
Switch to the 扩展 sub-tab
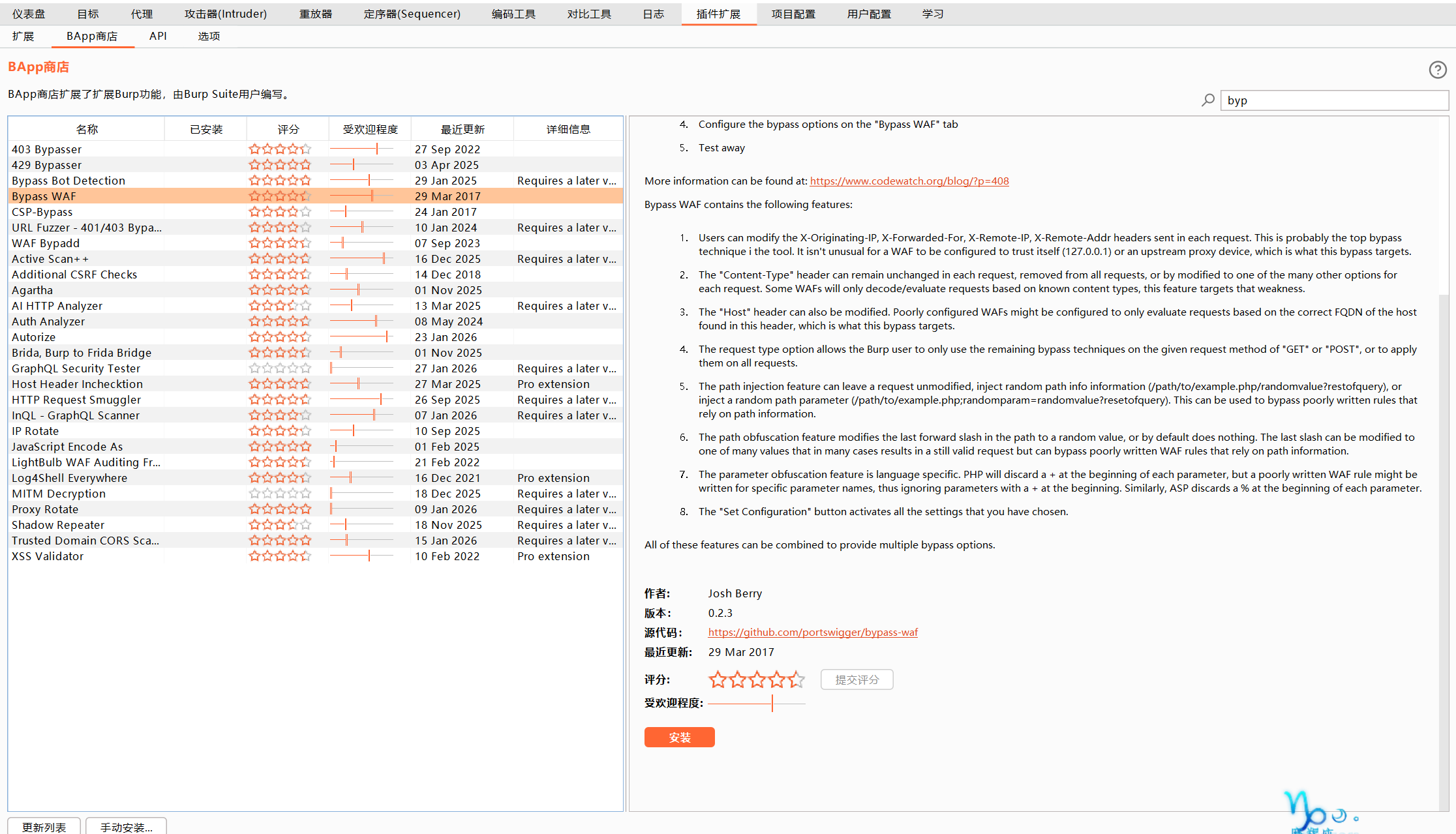(23, 36)
